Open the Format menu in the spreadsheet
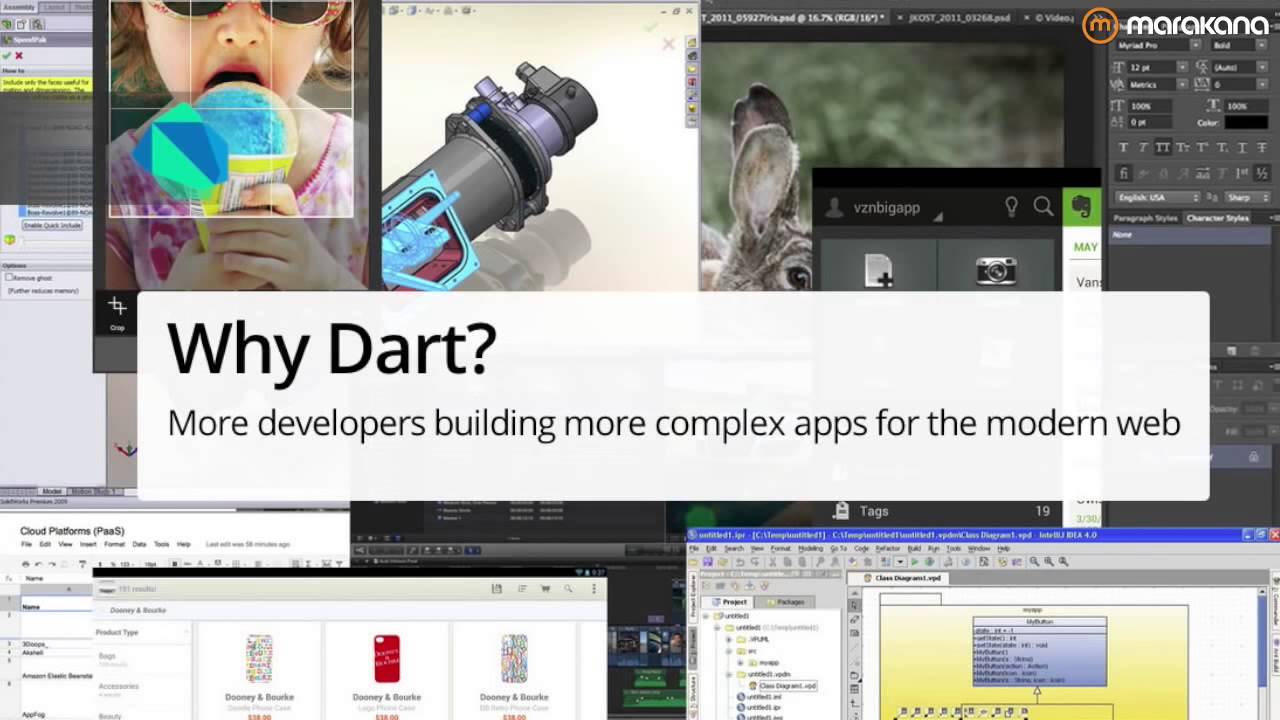Screen dimensions: 1280x720 click(x=115, y=544)
